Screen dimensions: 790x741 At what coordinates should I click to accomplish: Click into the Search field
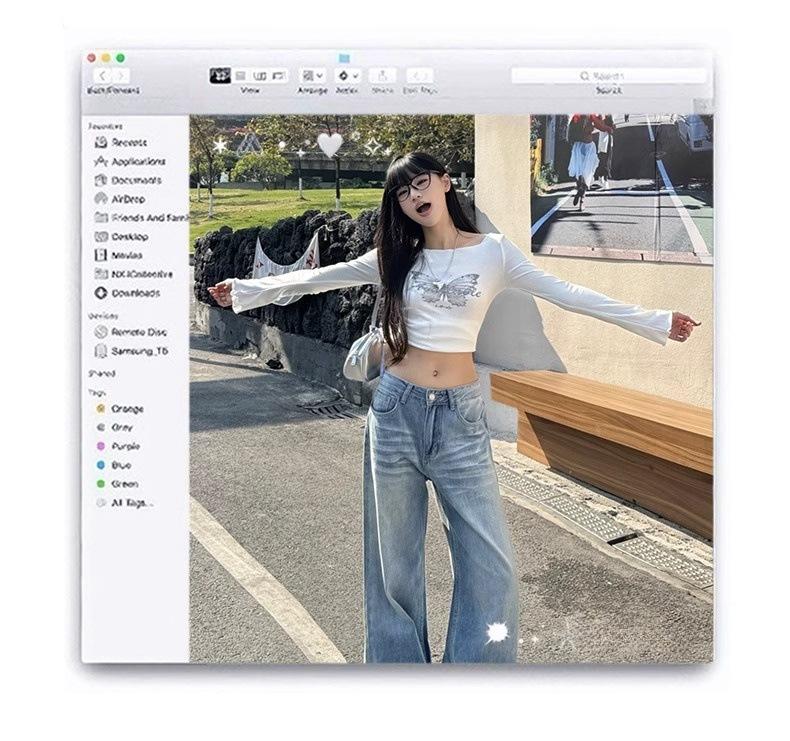tap(608, 76)
